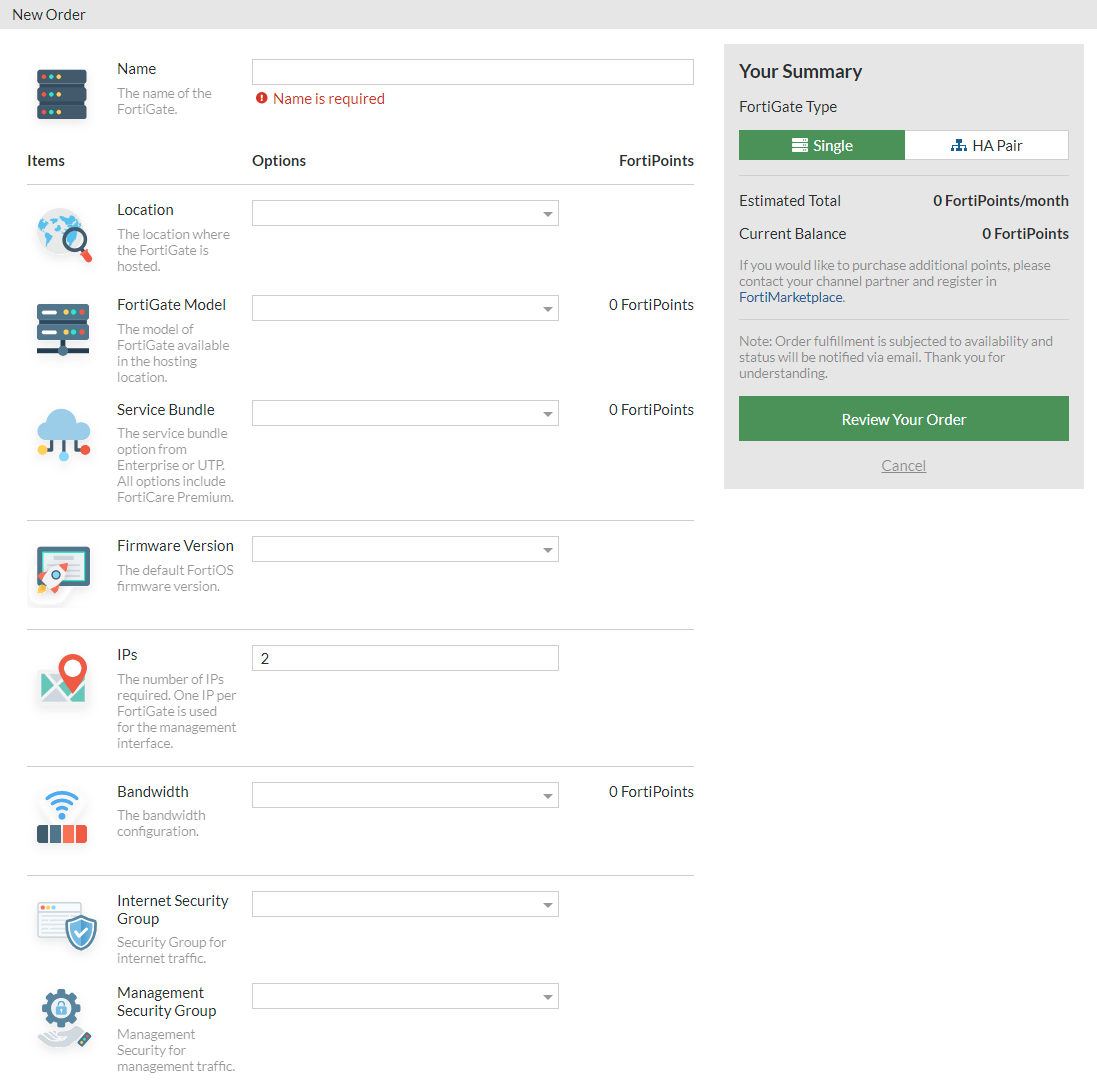This screenshot has width=1097, height=1080.
Task: Edit the number of IPs field
Action: 405,657
